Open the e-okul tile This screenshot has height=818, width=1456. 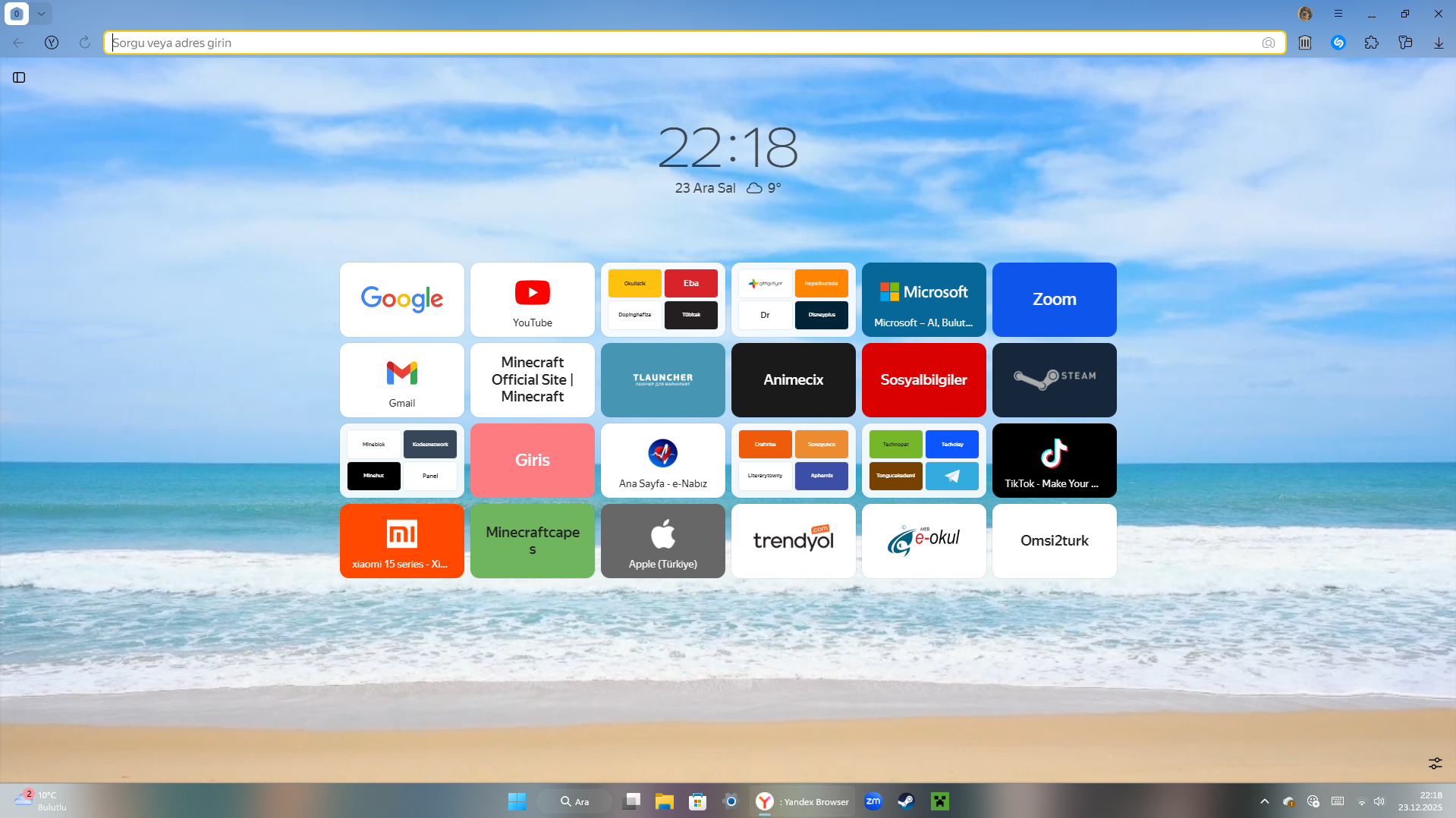[924, 541]
